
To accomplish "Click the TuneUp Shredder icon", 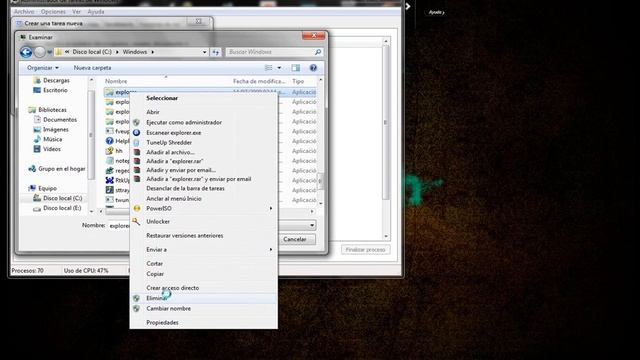I will [136, 142].
